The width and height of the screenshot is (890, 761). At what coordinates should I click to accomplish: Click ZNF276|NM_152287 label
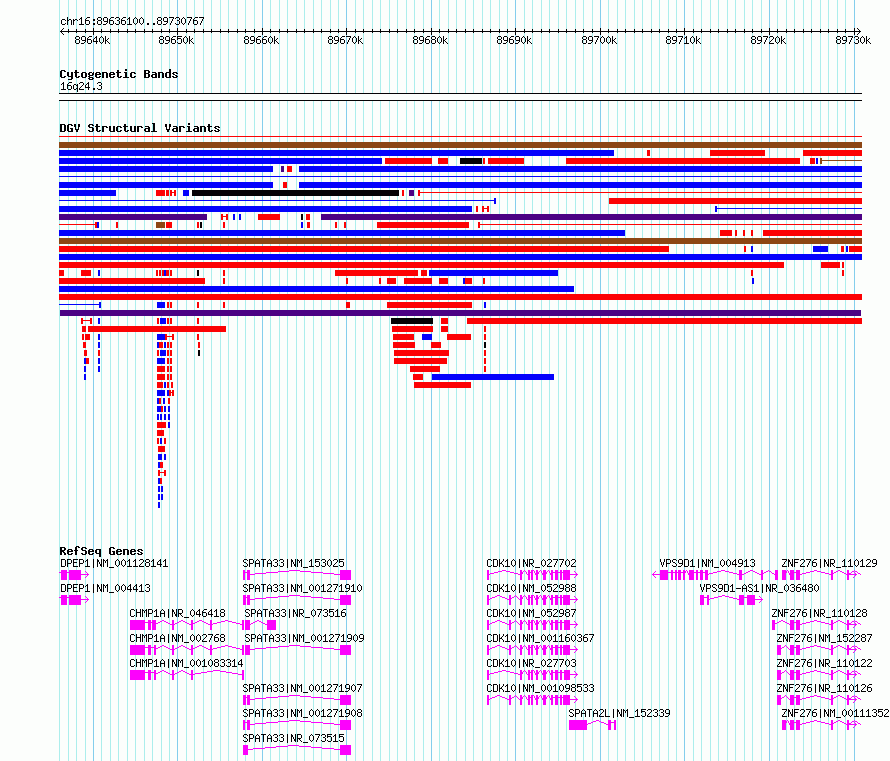pyautogui.click(x=824, y=638)
